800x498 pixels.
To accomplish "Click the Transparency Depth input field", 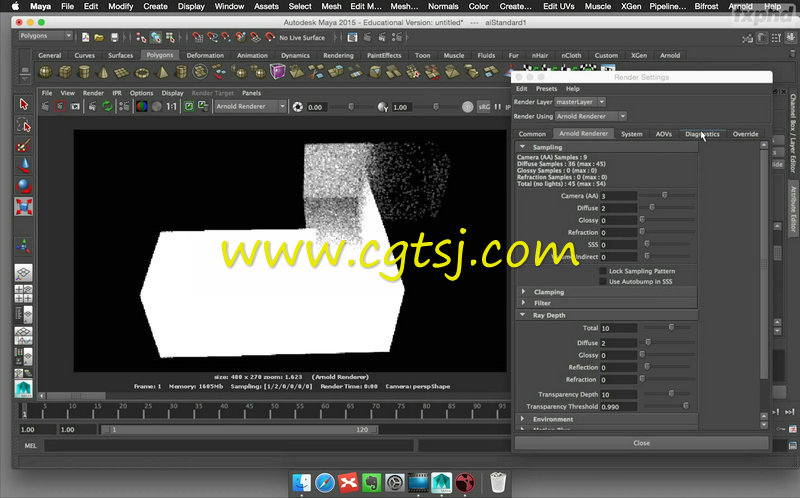I will click(618, 394).
